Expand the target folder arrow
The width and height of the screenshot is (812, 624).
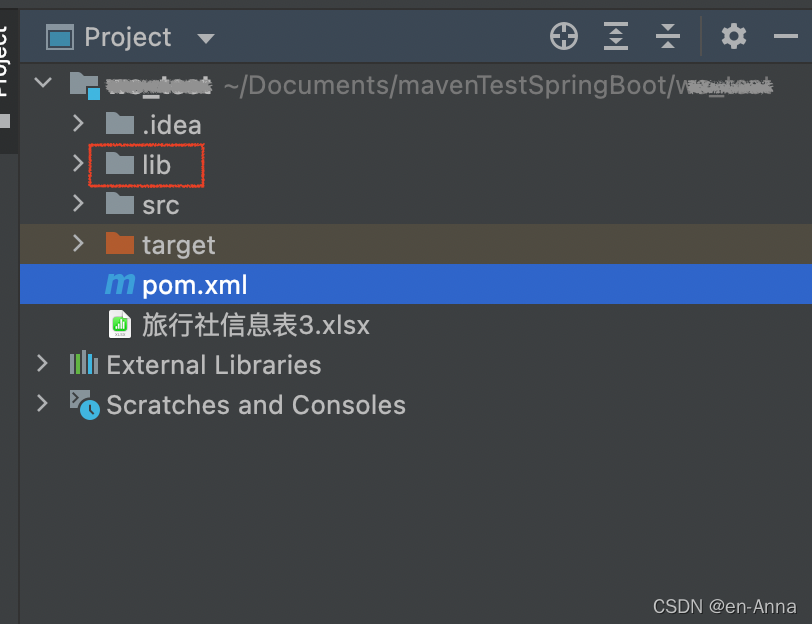coord(78,243)
